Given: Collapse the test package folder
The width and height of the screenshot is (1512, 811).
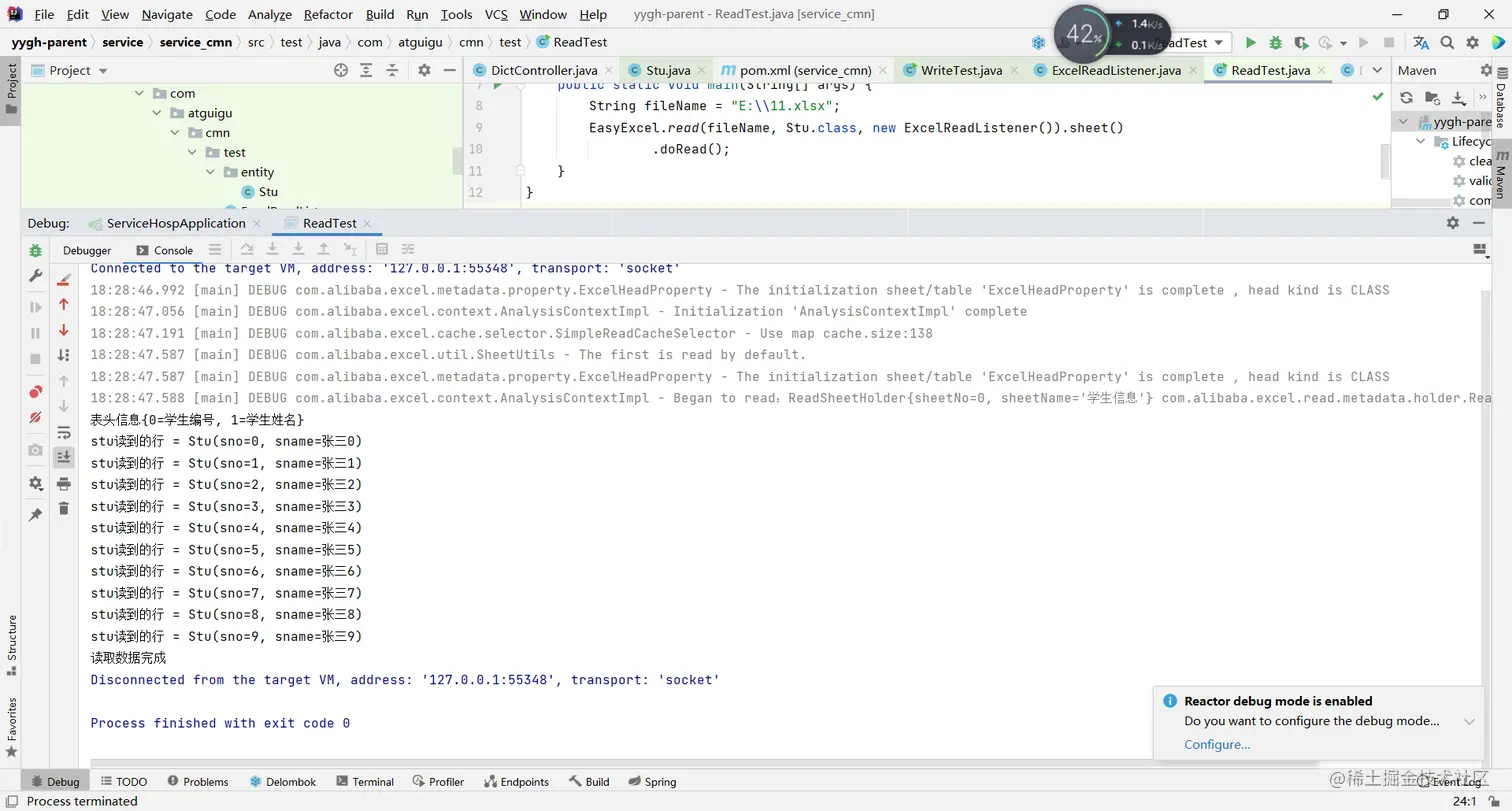Looking at the screenshot, I should [x=193, y=152].
